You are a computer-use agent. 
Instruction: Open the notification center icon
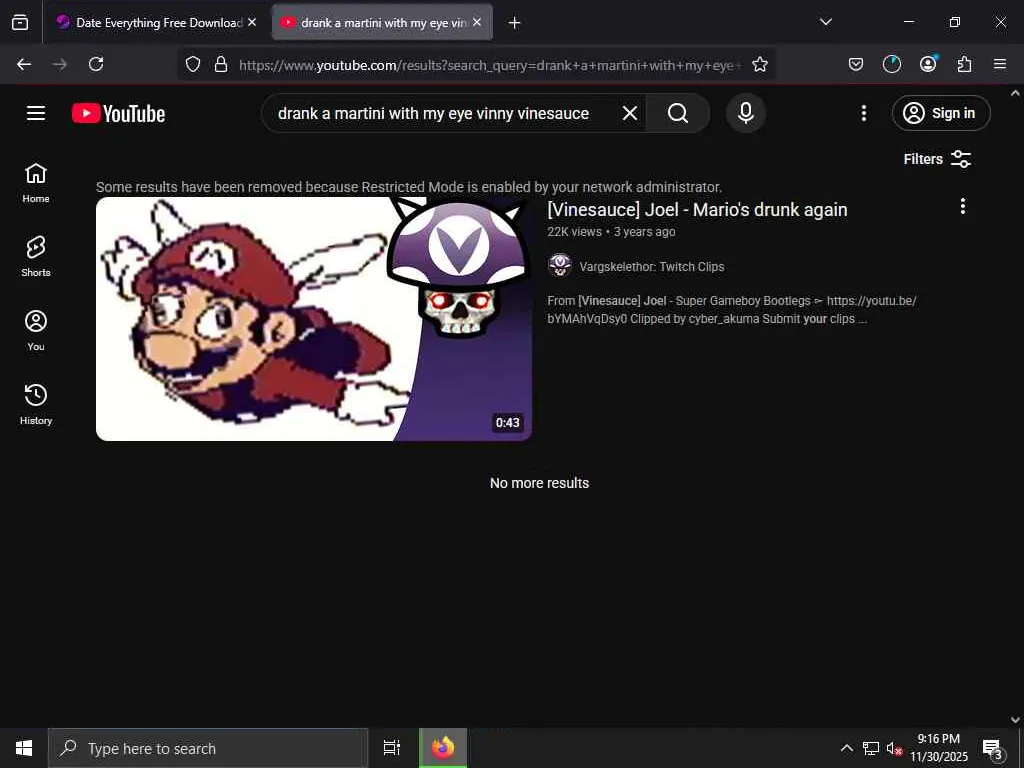(992, 748)
